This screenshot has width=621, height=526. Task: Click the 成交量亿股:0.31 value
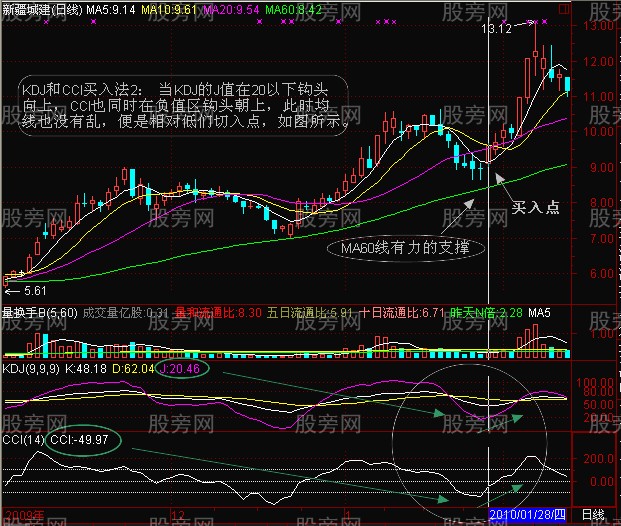[126, 313]
